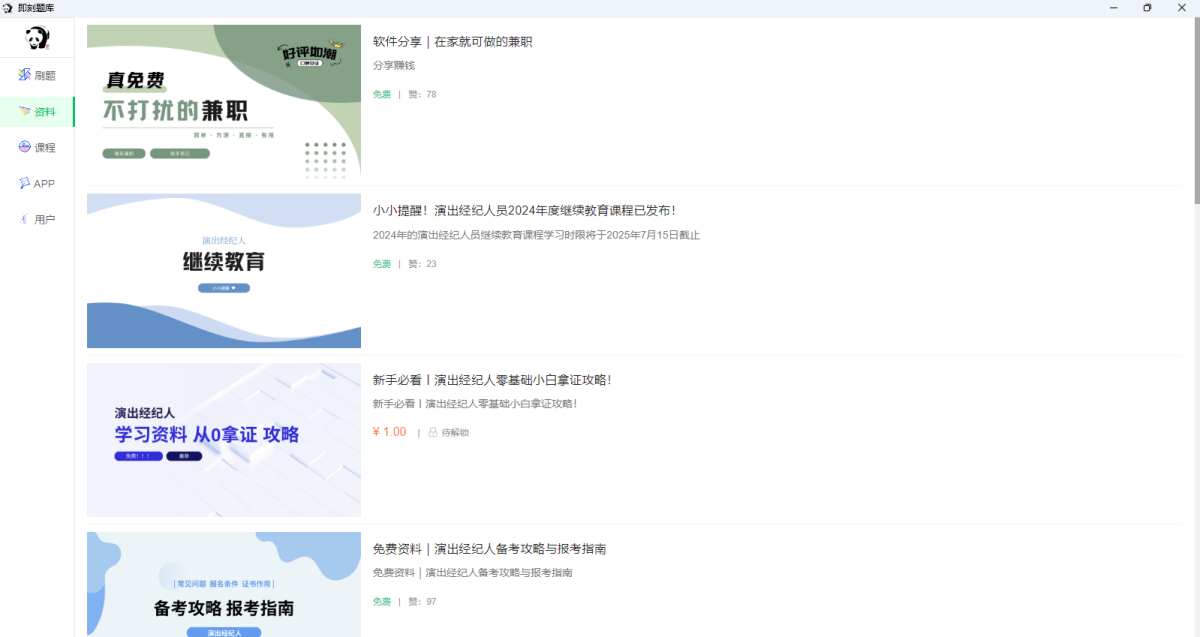The width and height of the screenshot is (1200, 637).
Task: Click the 备考攻略 报考指南 thumbnail
Action: click(x=224, y=585)
